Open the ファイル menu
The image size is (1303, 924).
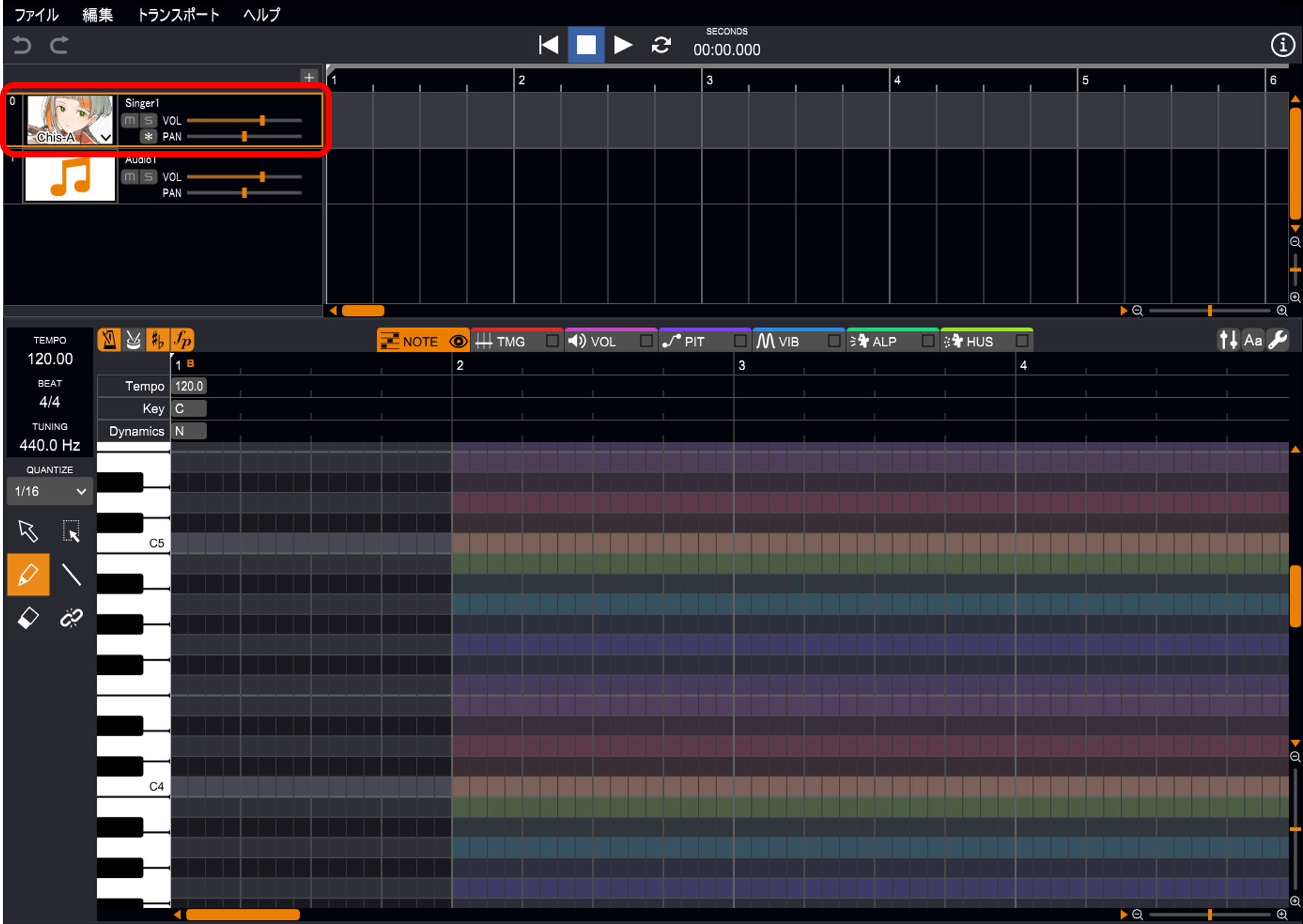click(x=36, y=15)
